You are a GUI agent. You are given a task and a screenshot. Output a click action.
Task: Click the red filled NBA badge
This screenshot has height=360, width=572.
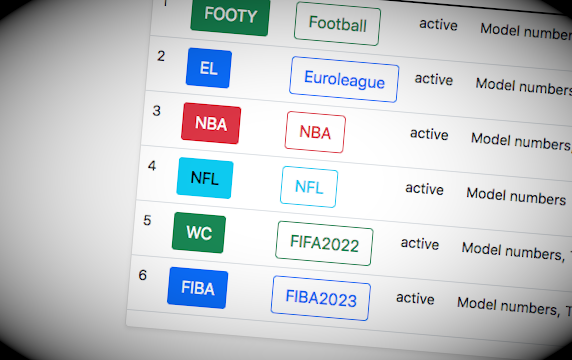click(x=211, y=123)
